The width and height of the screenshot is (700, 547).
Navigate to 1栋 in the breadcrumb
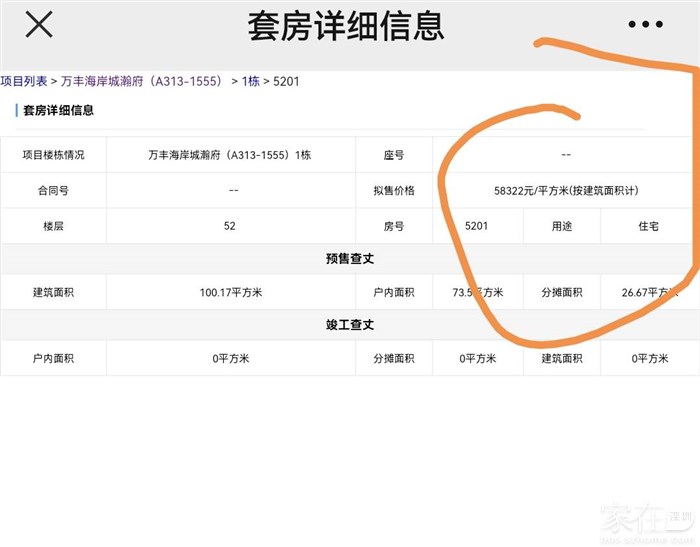click(x=251, y=81)
